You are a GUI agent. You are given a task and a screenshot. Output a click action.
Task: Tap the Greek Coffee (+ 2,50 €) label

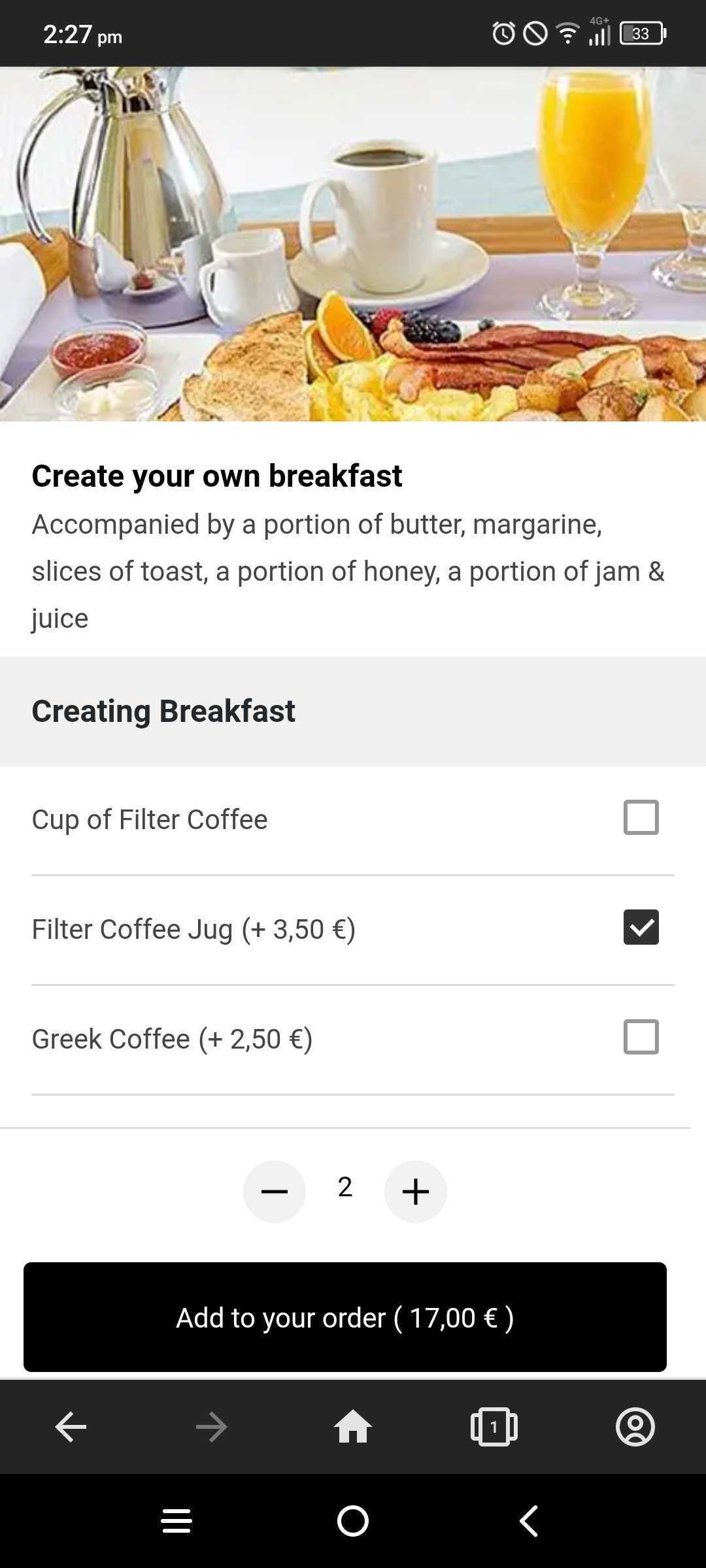172,1039
